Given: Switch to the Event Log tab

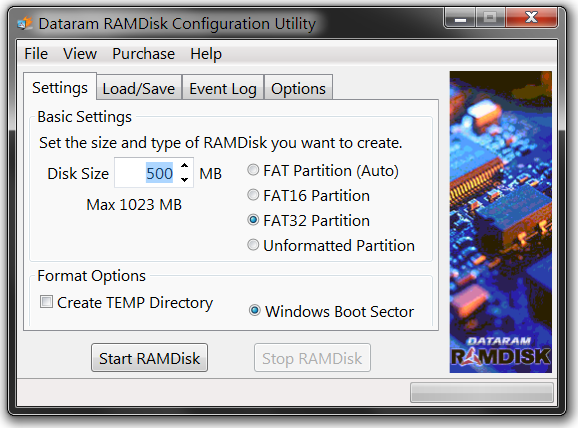Looking at the screenshot, I should click(223, 88).
